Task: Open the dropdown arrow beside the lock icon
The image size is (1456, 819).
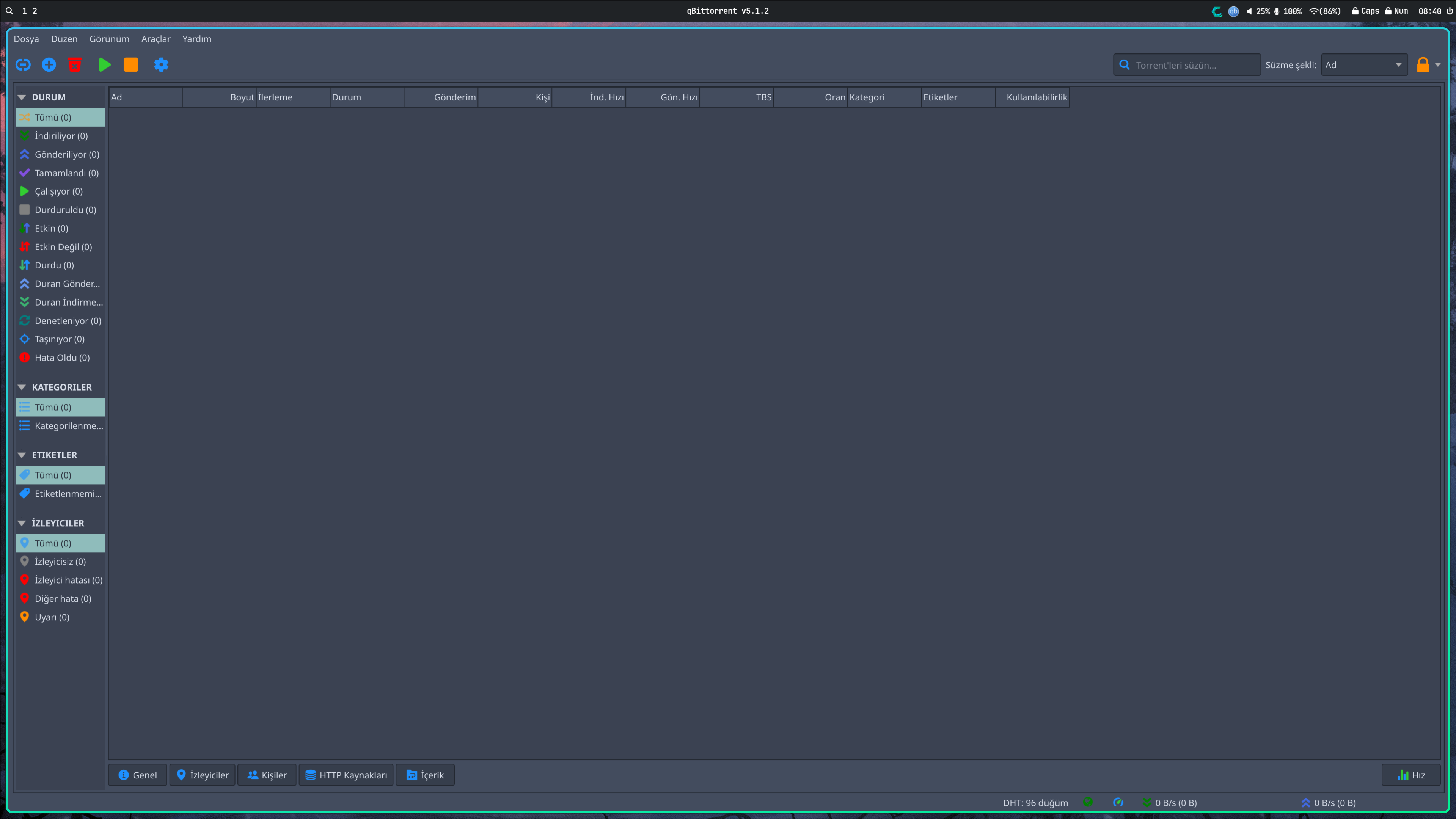Action: pyautogui.click(x=1438, y=65)
